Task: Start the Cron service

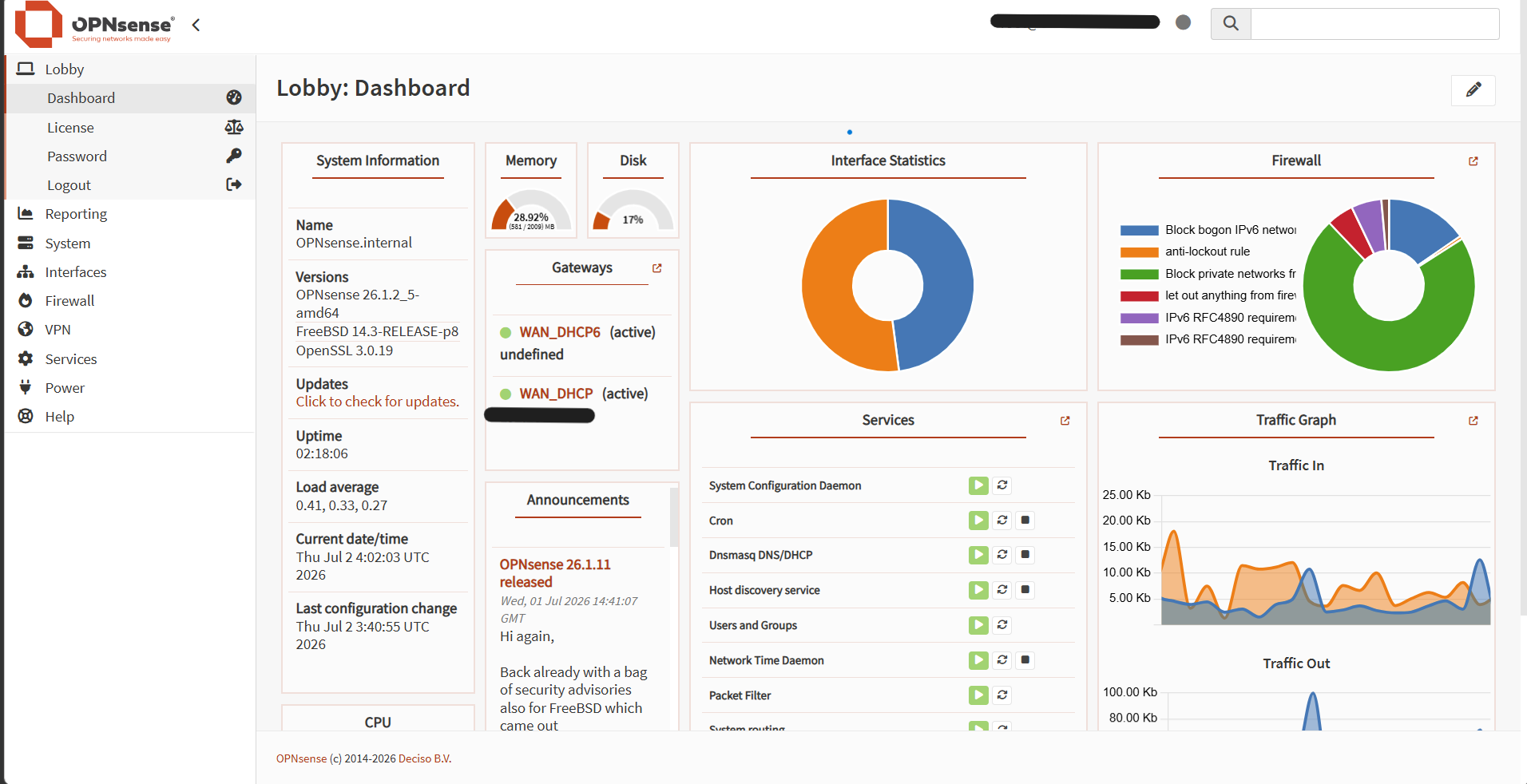Action: click(978, 521)
